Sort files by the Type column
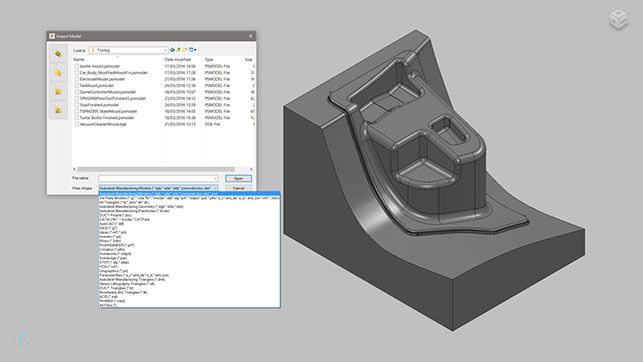643x362 pixels. click(x=209, y=59)
